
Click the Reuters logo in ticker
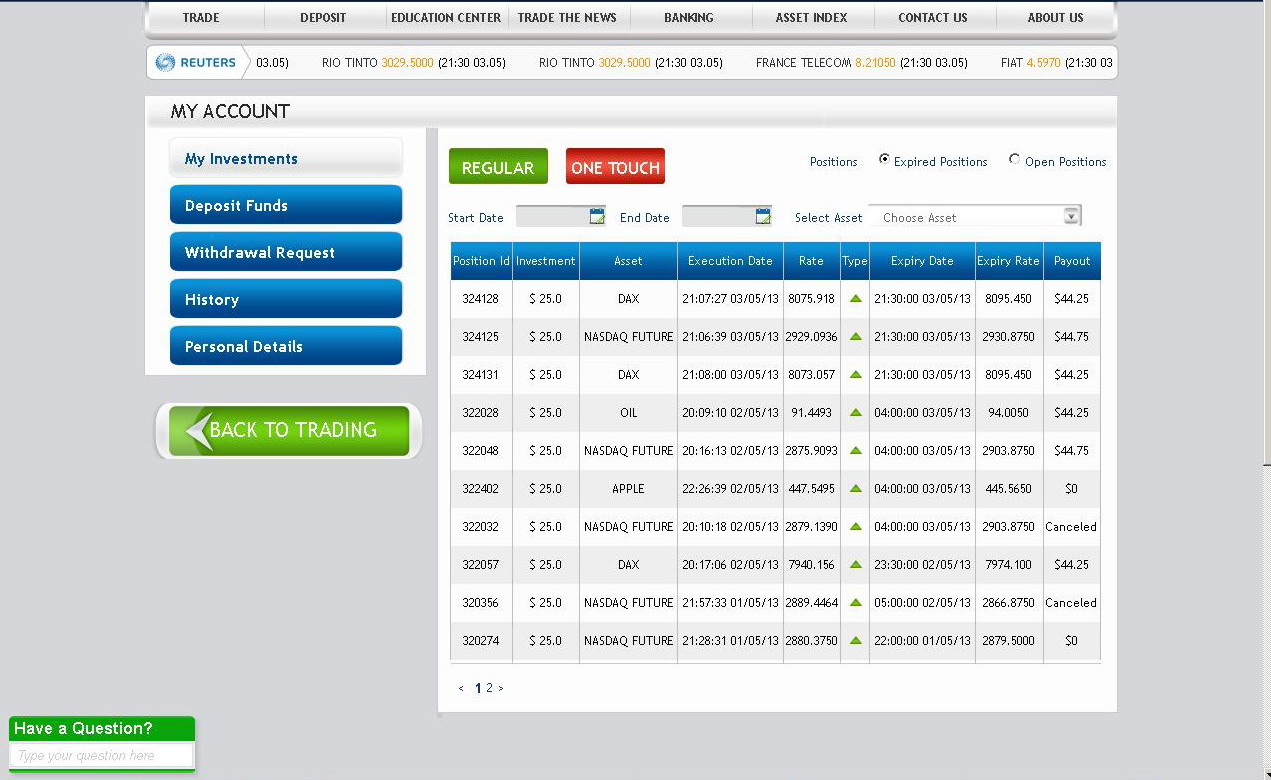click(x=196, y=62)
